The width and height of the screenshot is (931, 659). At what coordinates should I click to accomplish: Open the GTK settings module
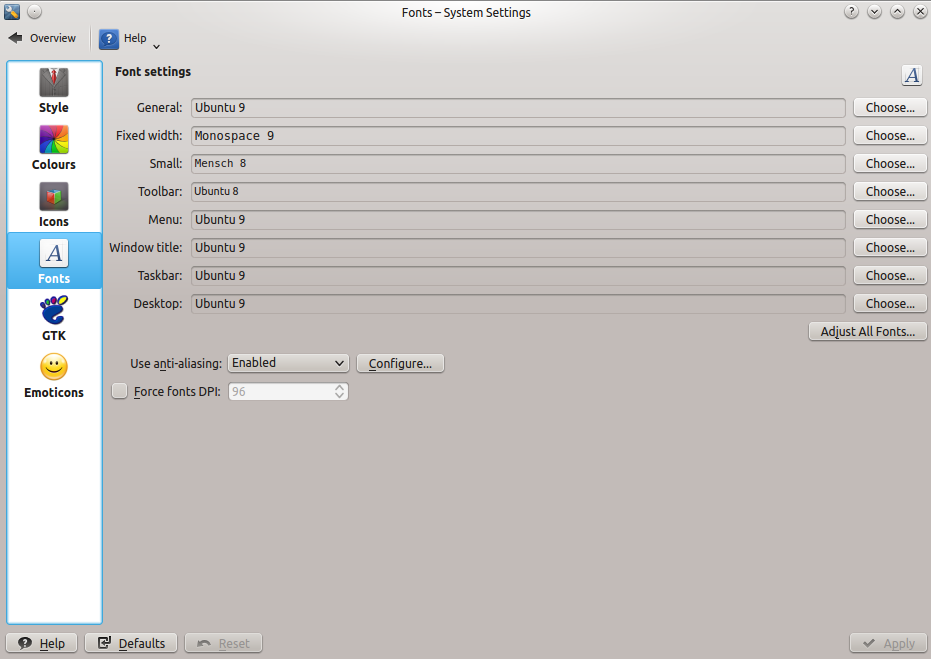tap(53, 319)
